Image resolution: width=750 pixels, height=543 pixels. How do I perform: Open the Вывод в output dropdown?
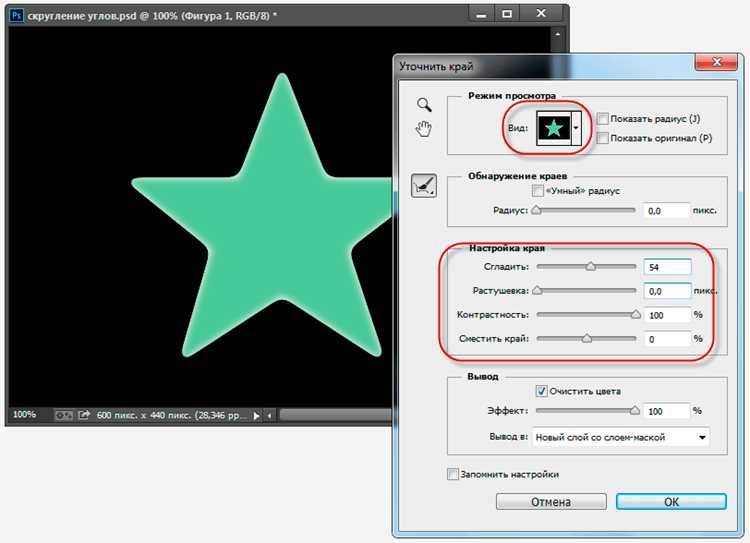[621, 437]
